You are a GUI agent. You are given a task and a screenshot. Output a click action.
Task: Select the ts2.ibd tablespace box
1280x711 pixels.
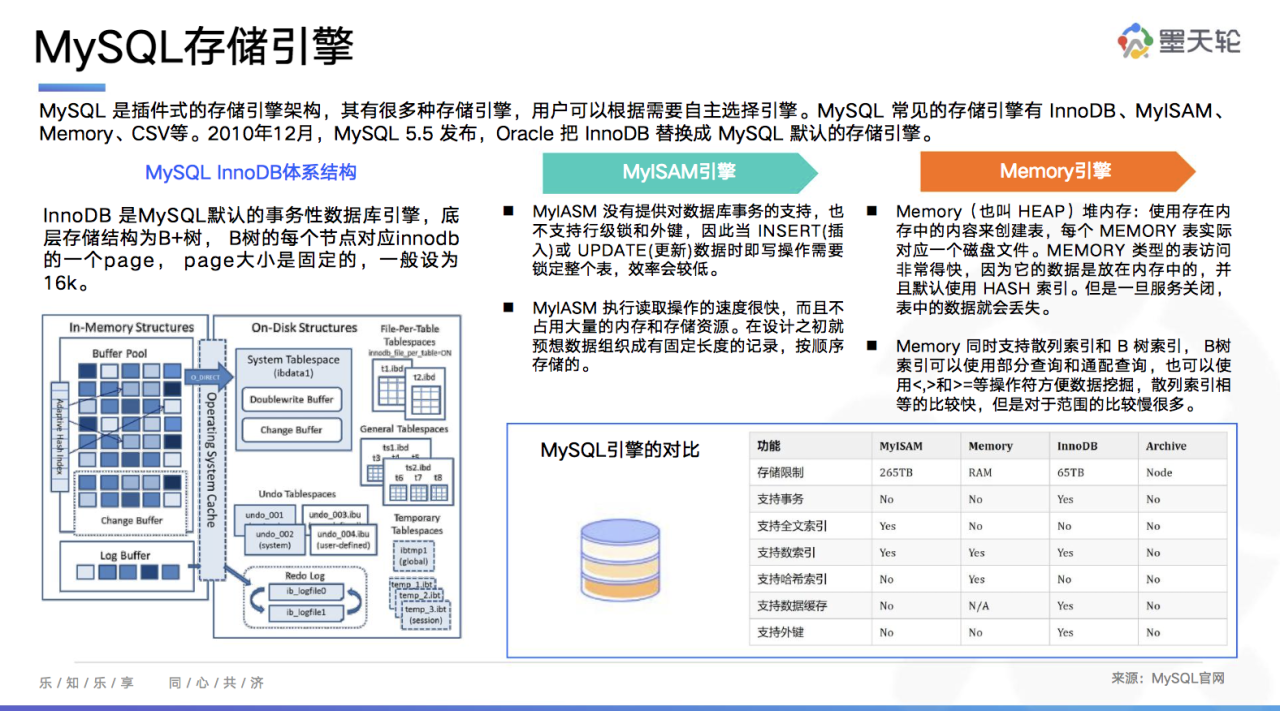[418, 480]
